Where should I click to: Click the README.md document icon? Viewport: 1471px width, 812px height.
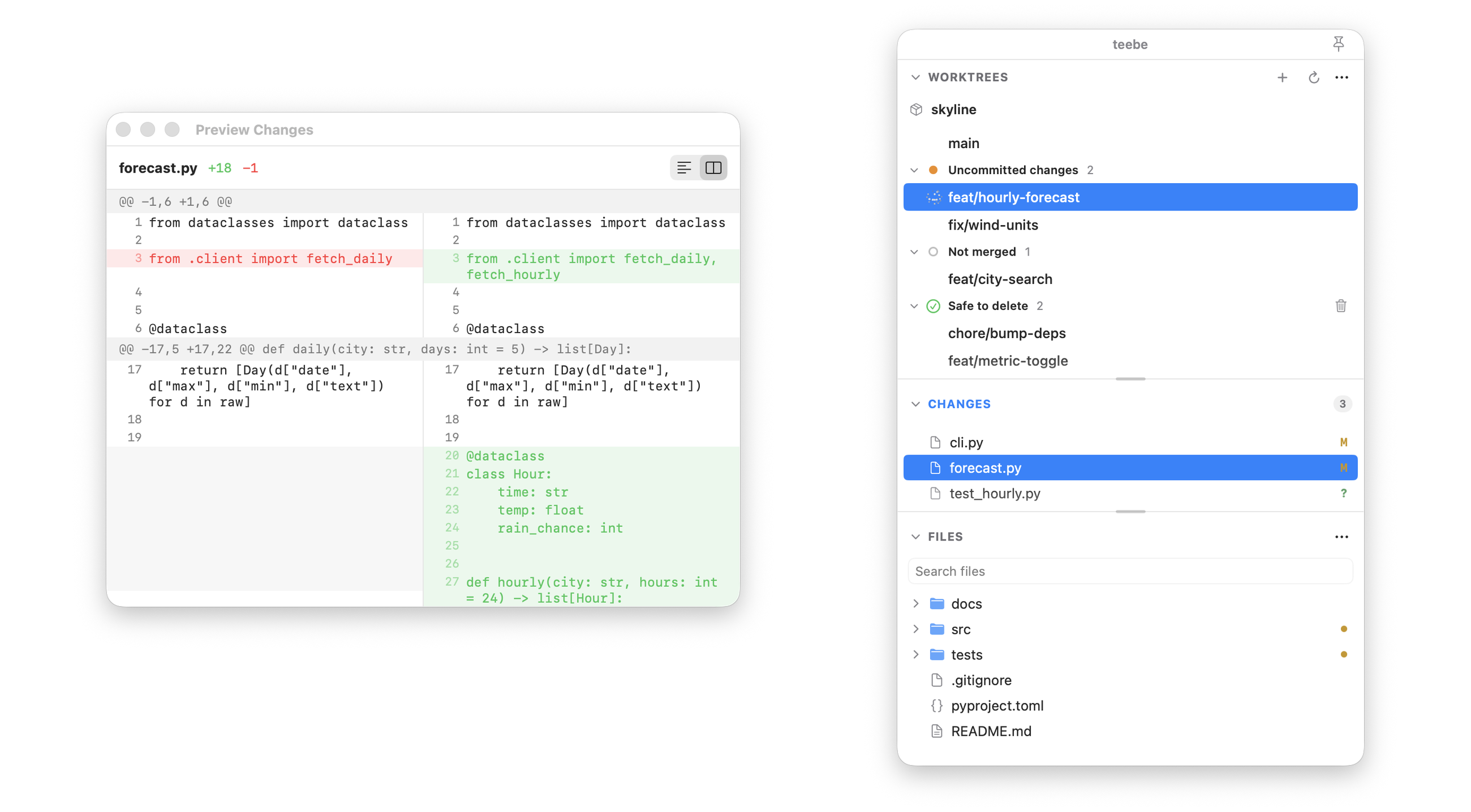[936, 732]
